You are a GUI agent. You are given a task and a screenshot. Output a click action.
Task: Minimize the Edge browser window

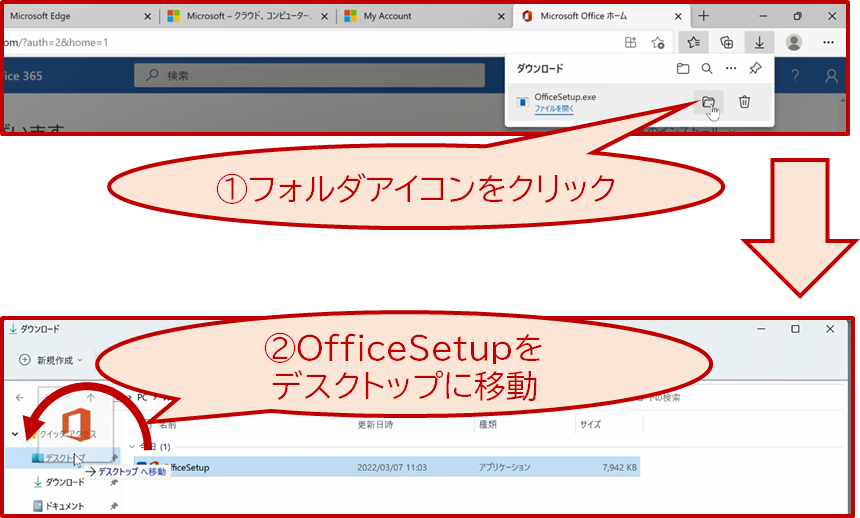pyautogui.click(x=763, y=16)
